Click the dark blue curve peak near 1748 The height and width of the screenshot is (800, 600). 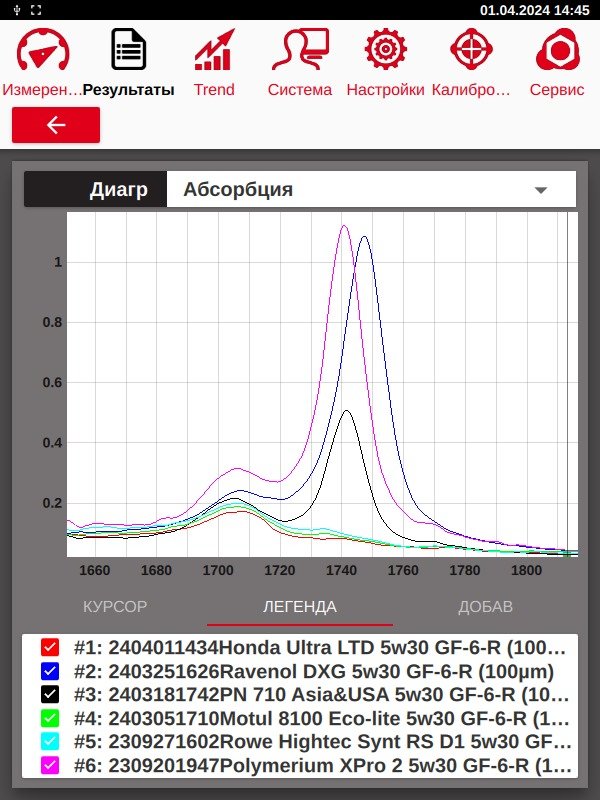click(364, 237)
